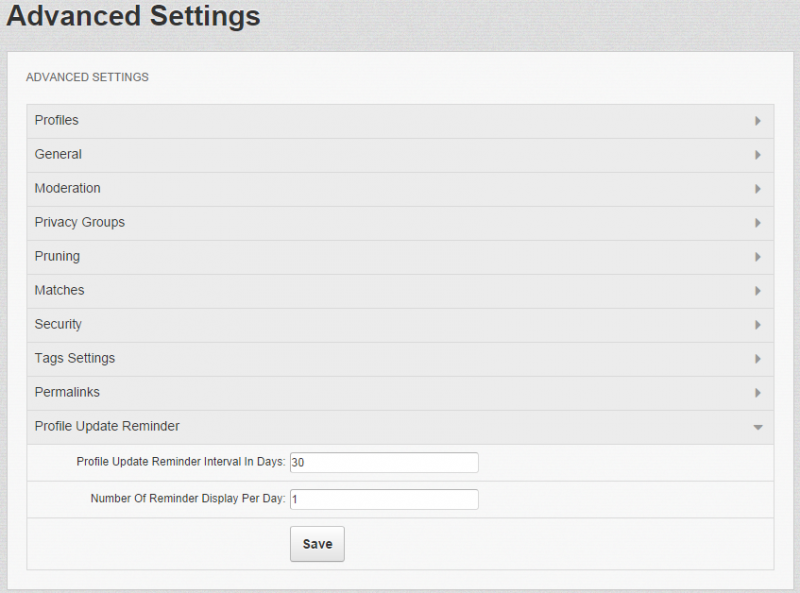Screen dimensions: 800x593
Task: Focus the Reminder Interval In Days field
Action: pyautogui.click(x=384, y=462)
